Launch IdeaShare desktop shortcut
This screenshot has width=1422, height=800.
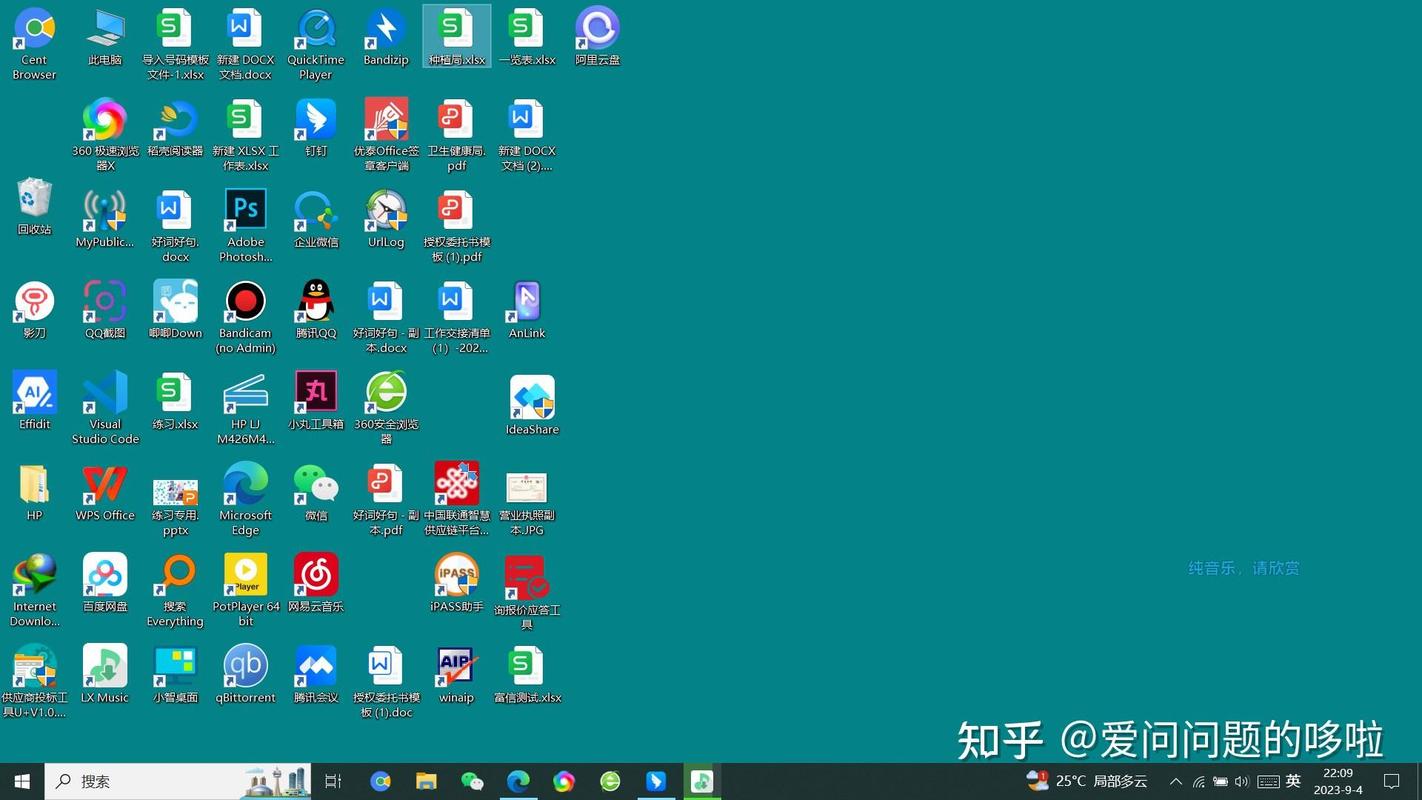[x=532, y=398]
